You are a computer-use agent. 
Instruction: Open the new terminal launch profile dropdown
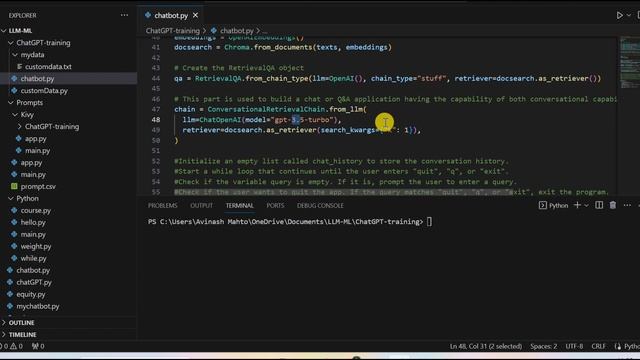click(x=587, y=205)
